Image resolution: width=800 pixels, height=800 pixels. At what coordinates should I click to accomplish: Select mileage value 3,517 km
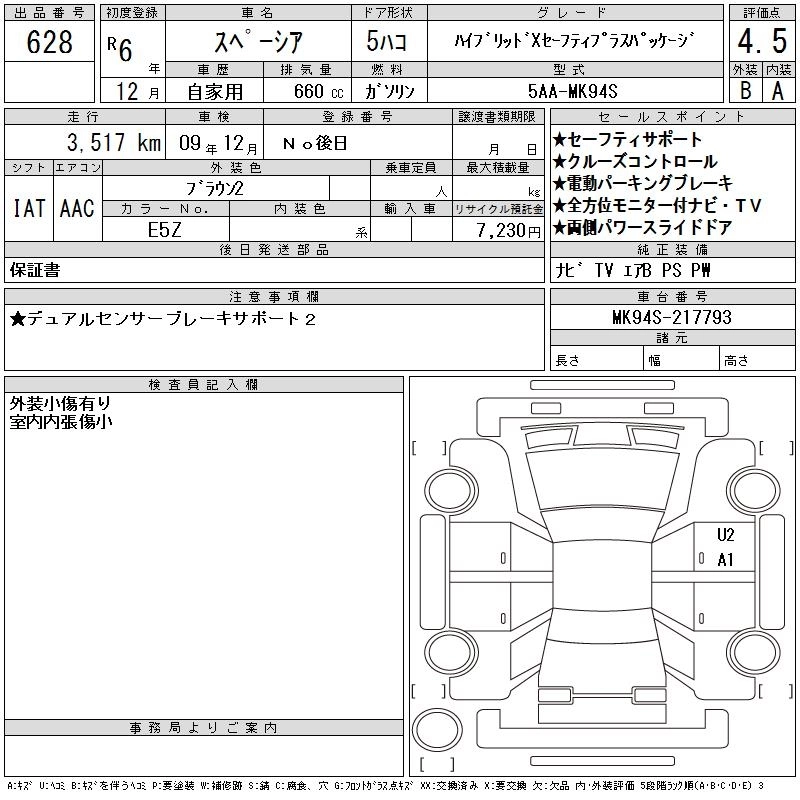(x=114, y=142)
